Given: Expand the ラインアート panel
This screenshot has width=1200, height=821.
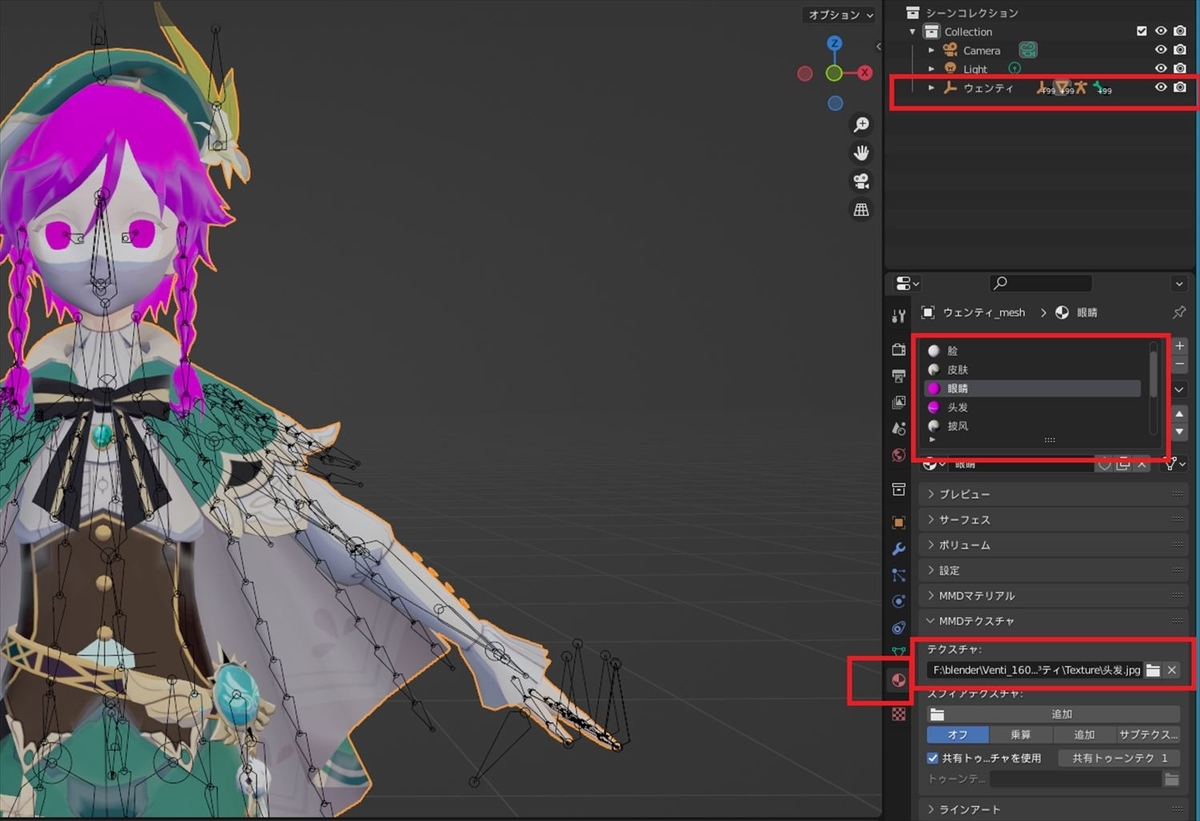Looking at the screenshot, I should (x=1054, y=809).
